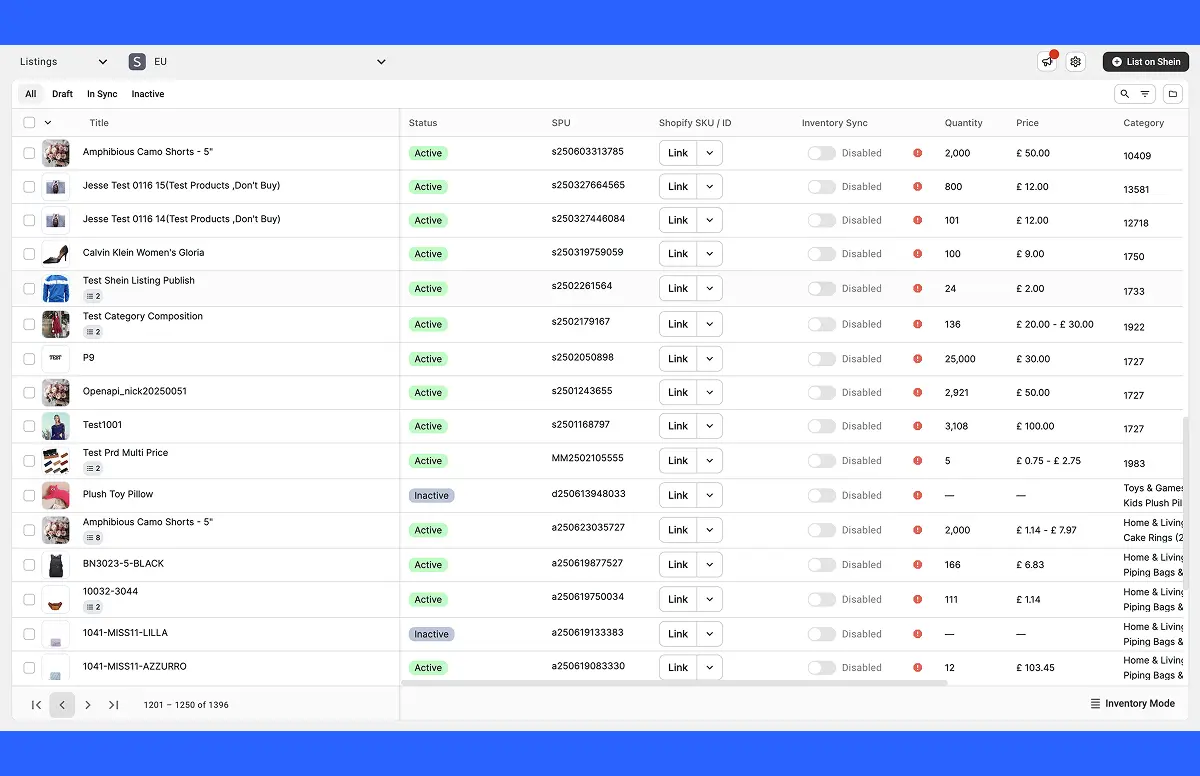
Task: Go to the previous listings page
Action: [62, 705]
